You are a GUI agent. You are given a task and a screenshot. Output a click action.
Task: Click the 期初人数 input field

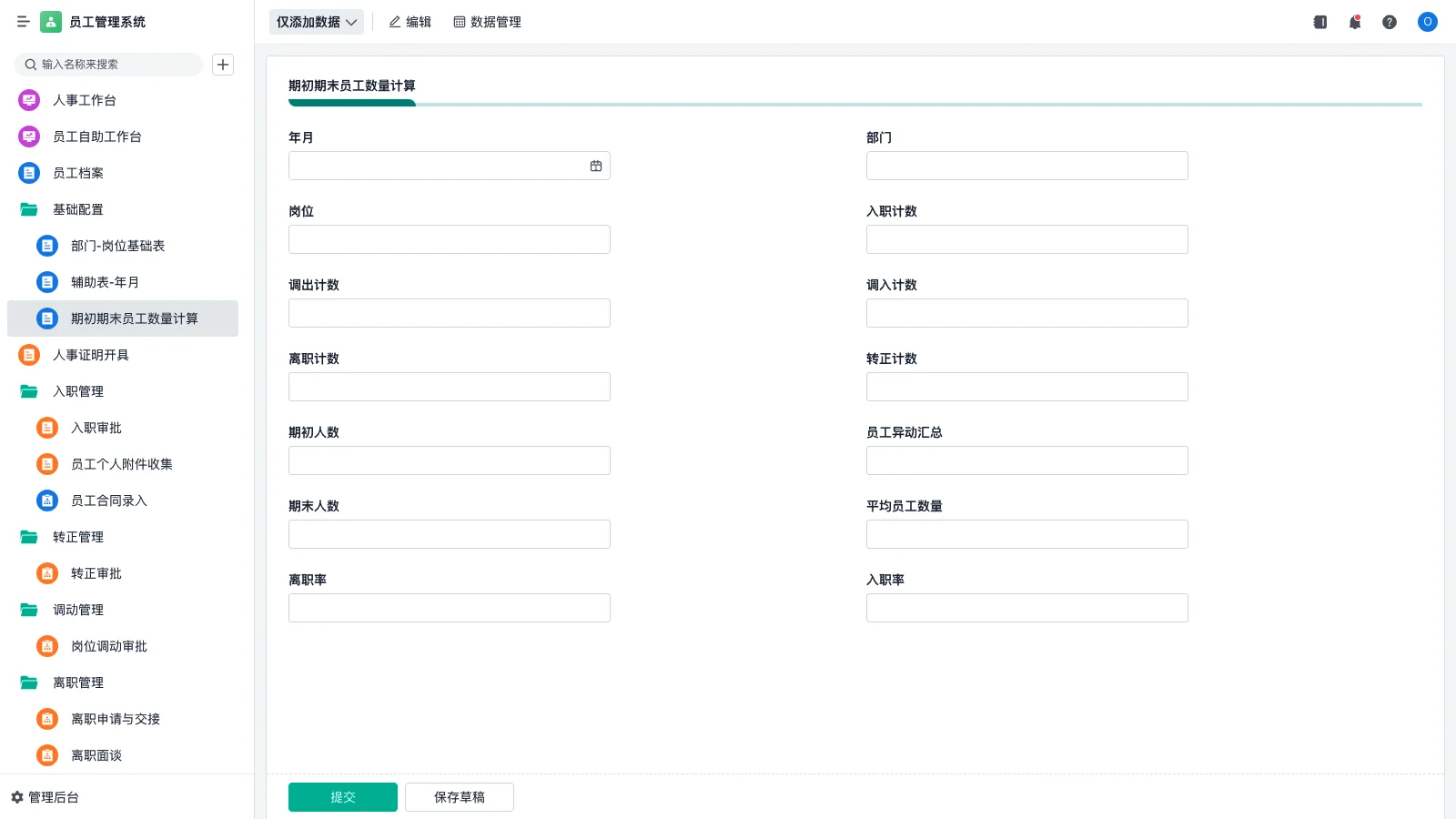(450, 460)
